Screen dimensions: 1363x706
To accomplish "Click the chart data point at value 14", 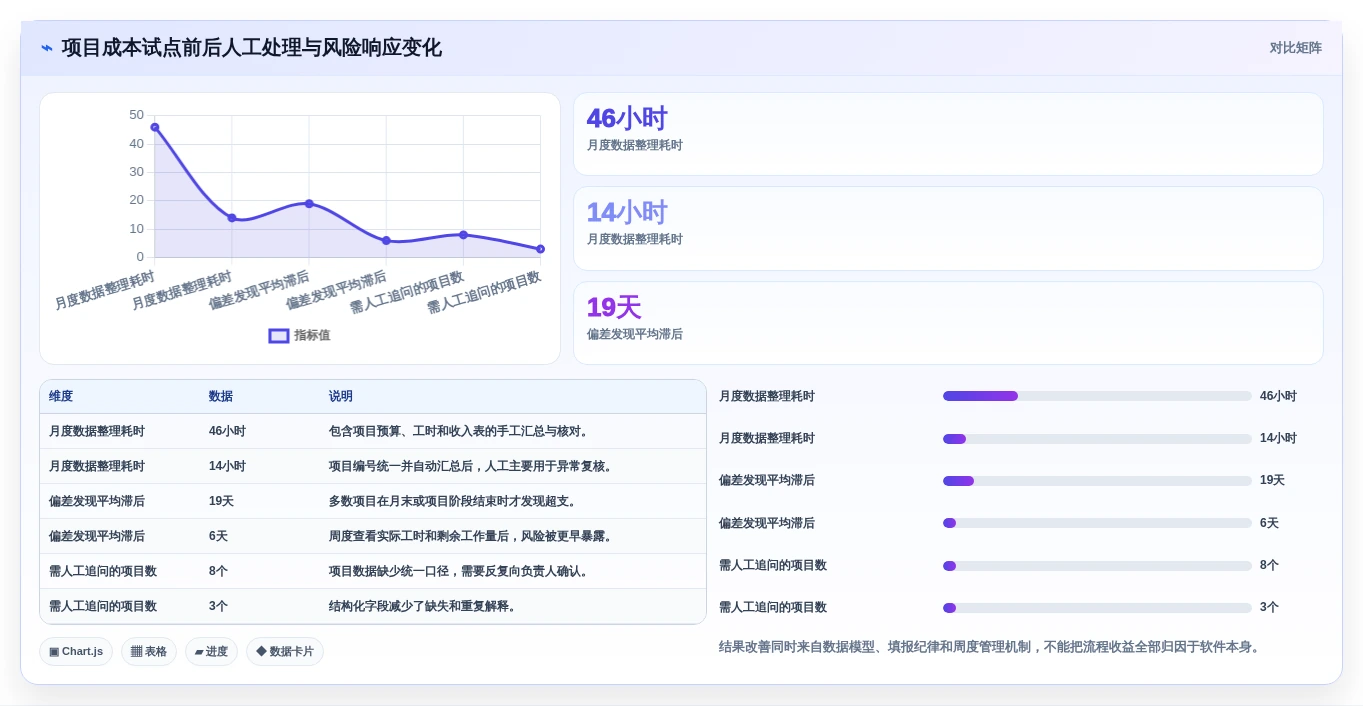I will (232, 218).
